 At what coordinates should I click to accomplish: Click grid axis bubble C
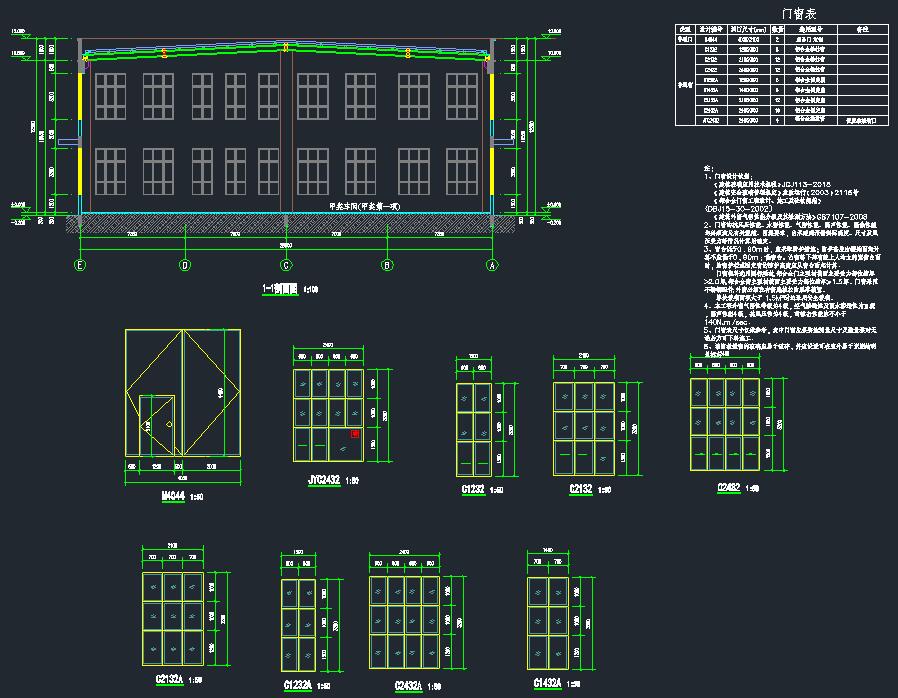coord(286,265)
